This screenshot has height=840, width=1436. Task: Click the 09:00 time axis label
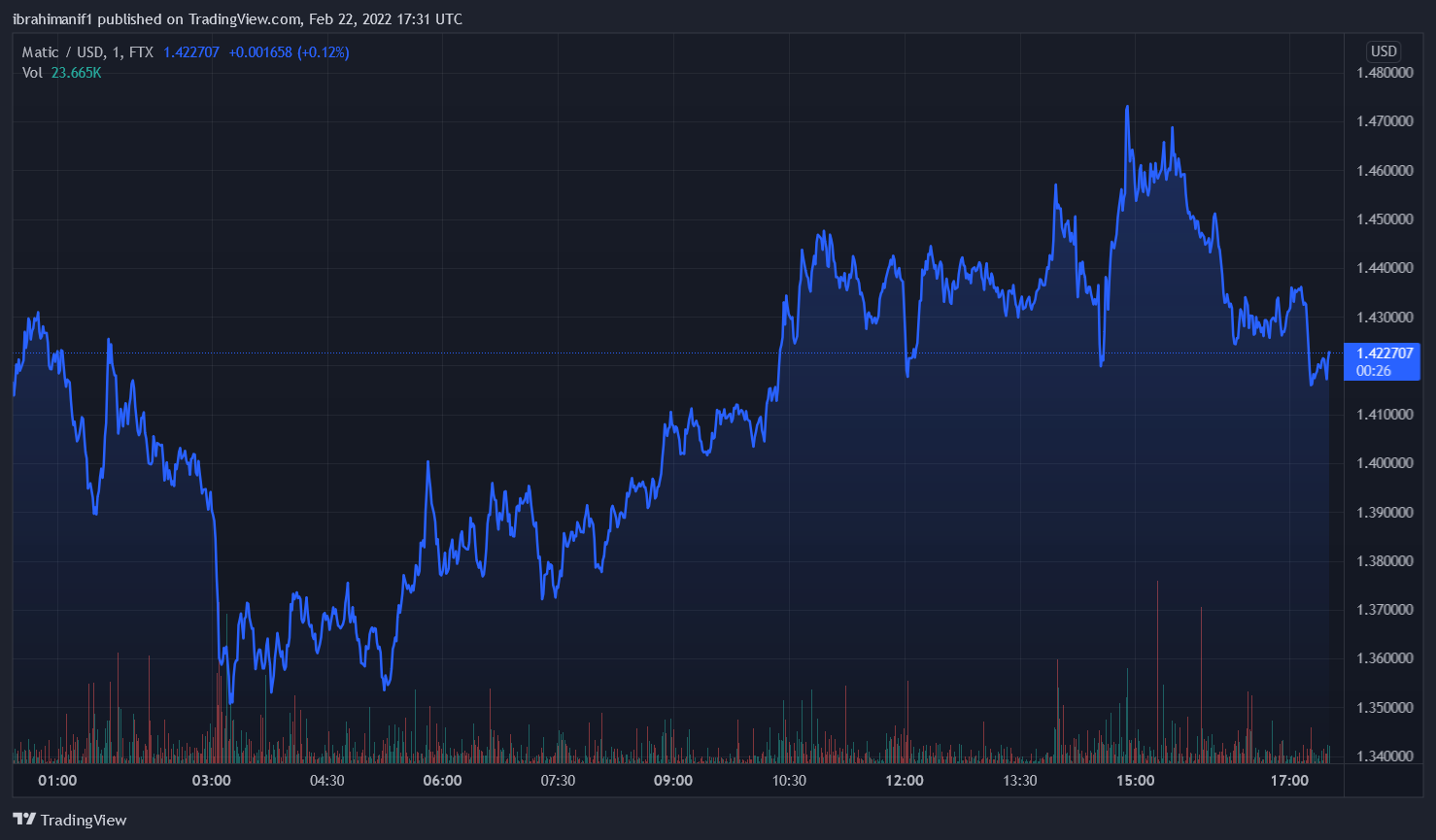click(x=673, y=781)
